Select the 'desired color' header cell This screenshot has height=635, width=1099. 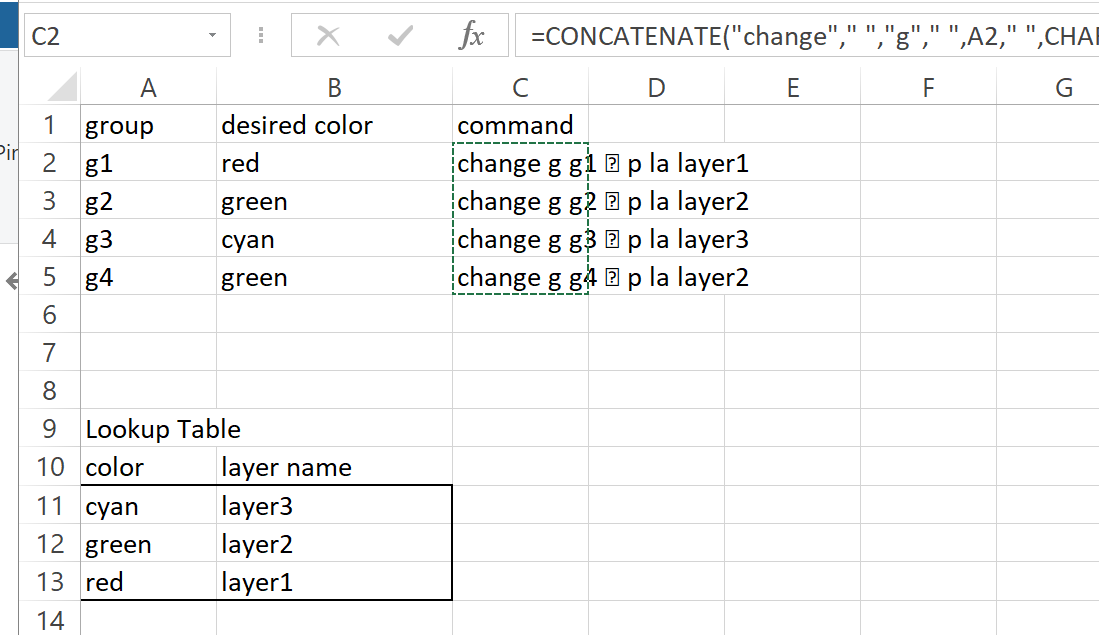click(334, 125)
